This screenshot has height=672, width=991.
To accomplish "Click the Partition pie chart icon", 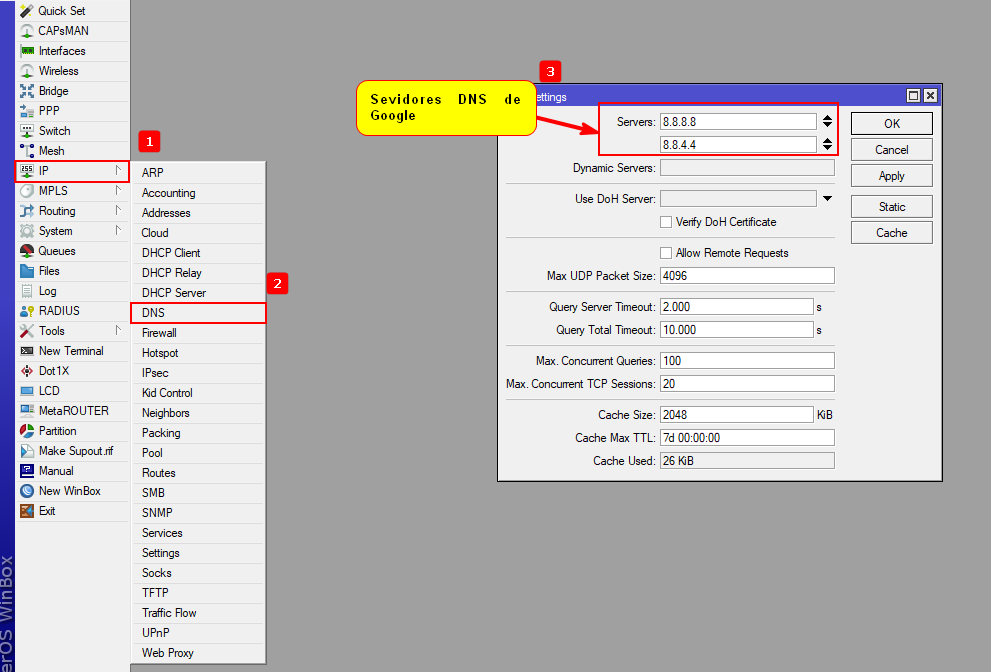I will coord(27,431).
